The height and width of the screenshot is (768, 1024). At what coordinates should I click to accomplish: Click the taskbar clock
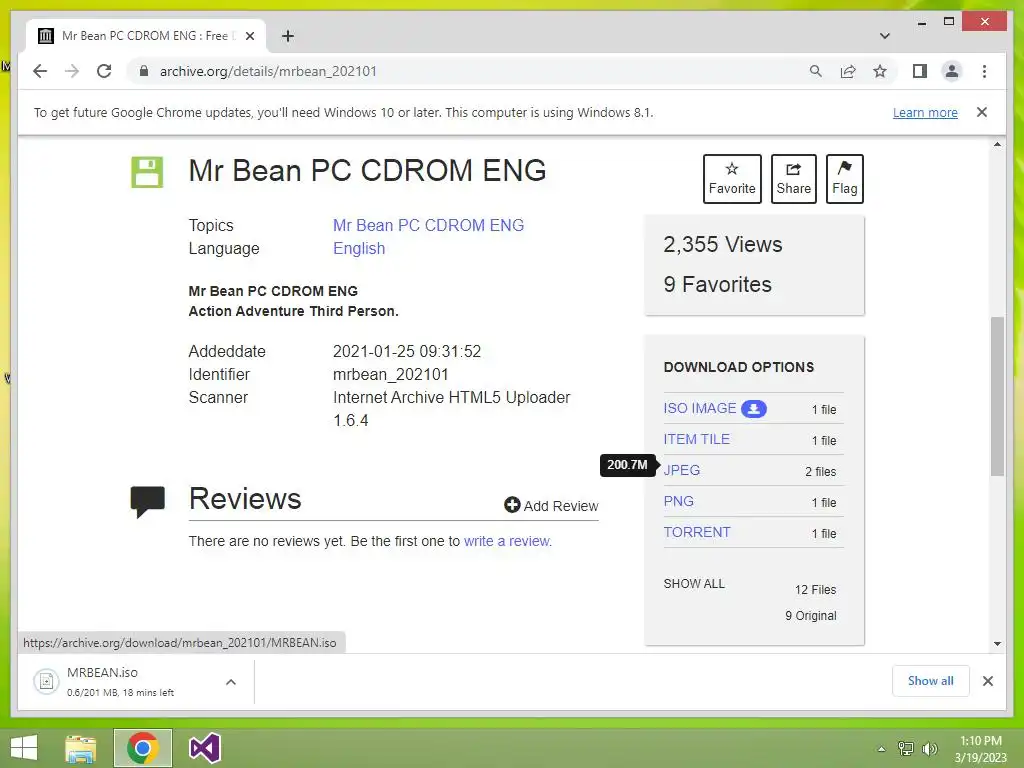point(980,749)
